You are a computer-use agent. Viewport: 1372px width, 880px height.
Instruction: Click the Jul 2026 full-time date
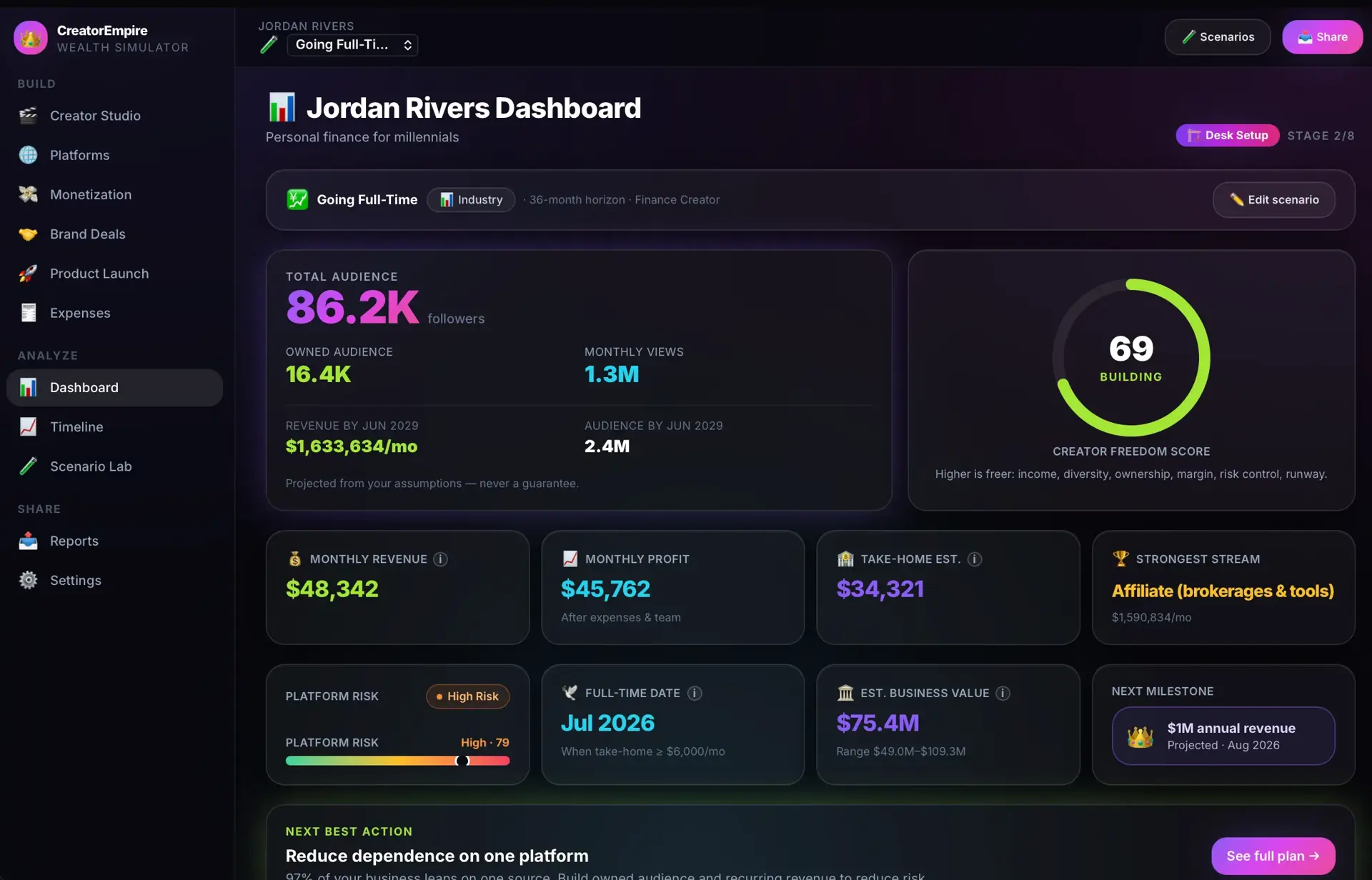tap(607, 724)
